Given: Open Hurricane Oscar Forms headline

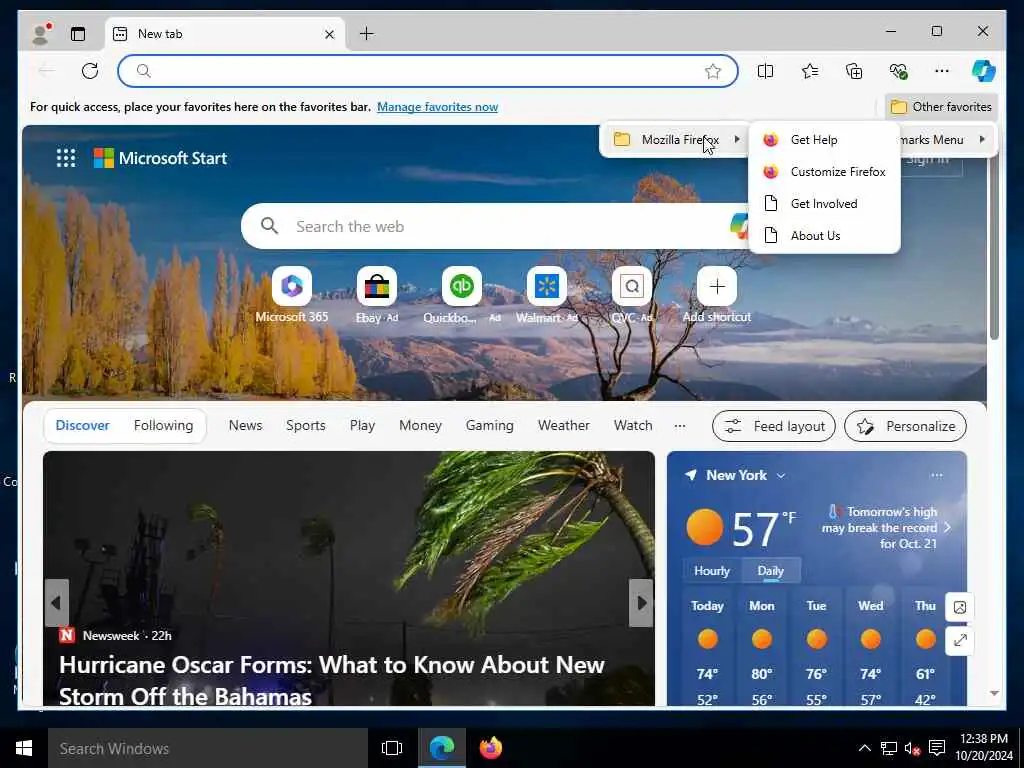Looking at the screenshot, I should tap(332, 680).
